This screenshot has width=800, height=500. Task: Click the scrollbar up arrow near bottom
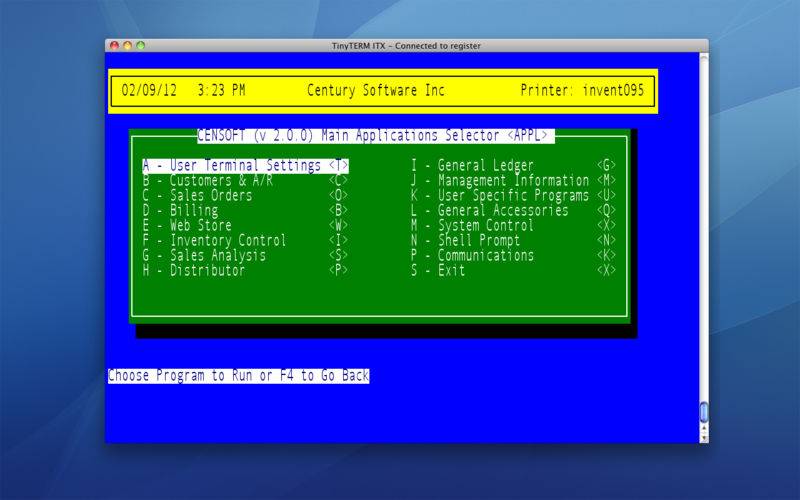click(x=704, y=428)
